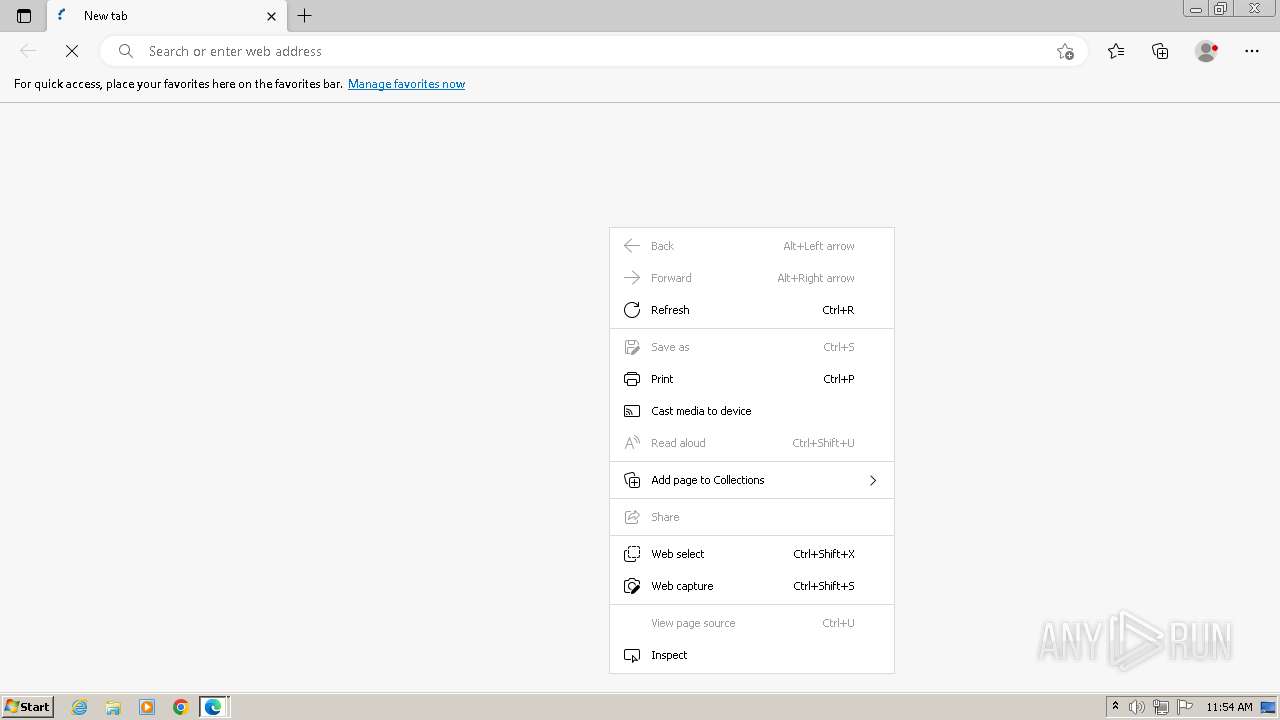This screenshot has width=1280, height=720.
Task: Open the volume speaker tray icon
Action: point(1137,707)
